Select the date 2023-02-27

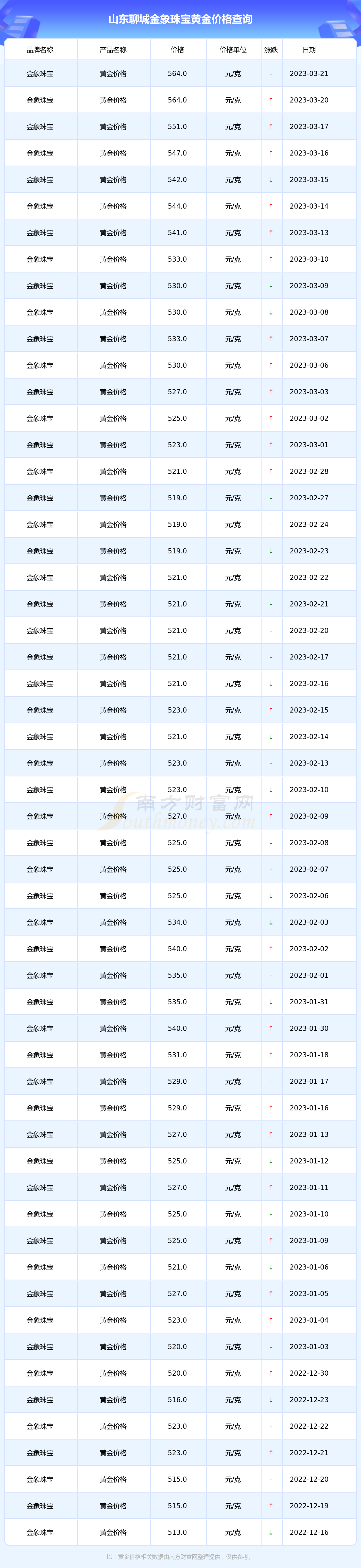[309, 498]
